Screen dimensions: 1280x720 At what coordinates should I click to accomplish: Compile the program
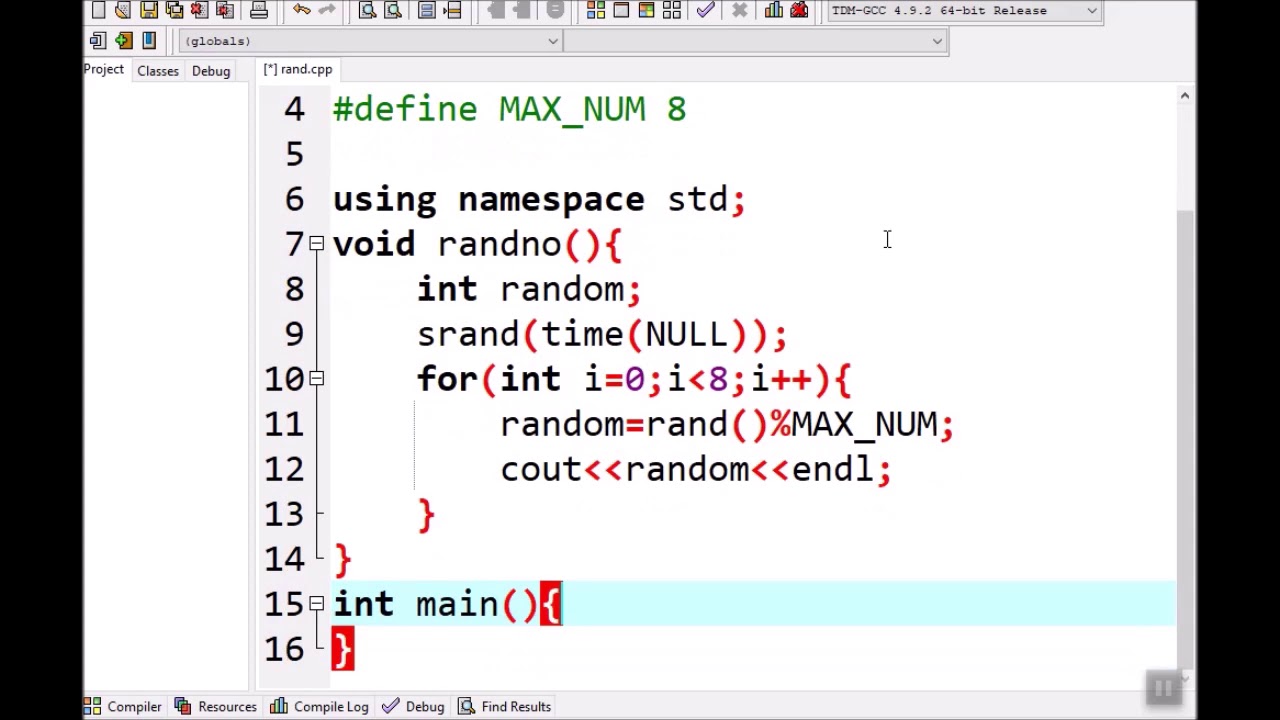tap(596, 10)
